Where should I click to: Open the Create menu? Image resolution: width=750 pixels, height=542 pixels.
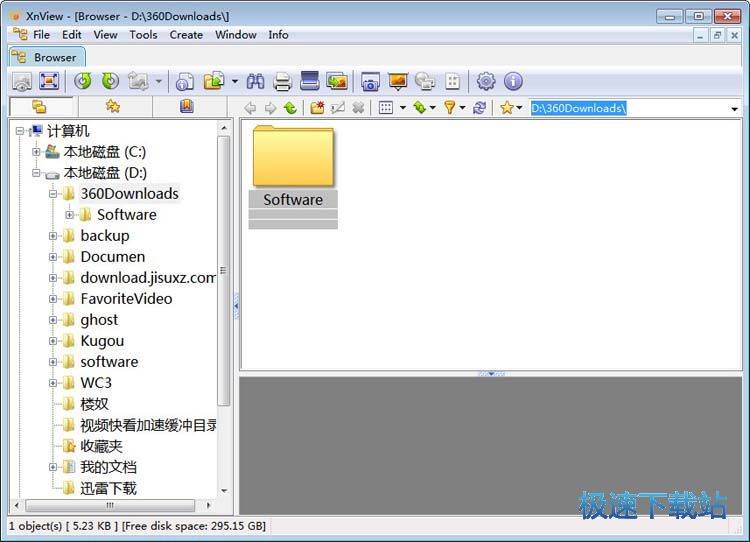[x=186, y=34]
